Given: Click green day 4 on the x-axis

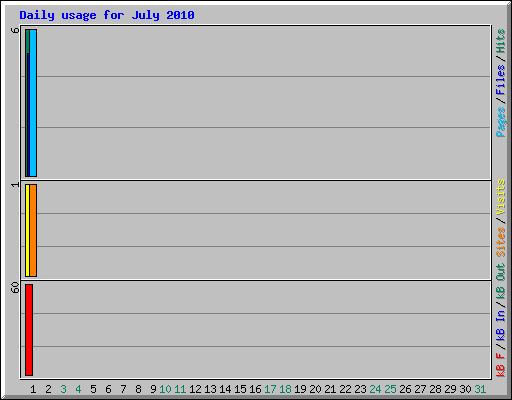Looking at the screenshot, I should (x=78, y=389).
